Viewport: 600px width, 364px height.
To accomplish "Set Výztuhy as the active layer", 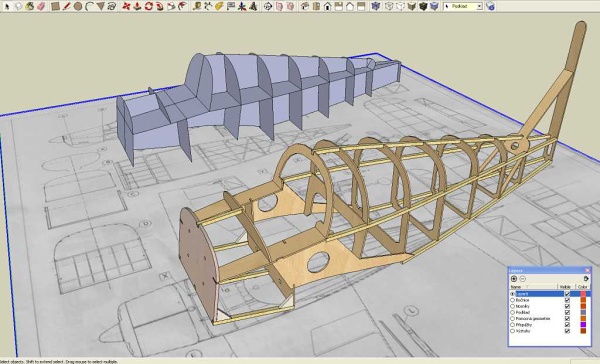I will pos(512,331).
